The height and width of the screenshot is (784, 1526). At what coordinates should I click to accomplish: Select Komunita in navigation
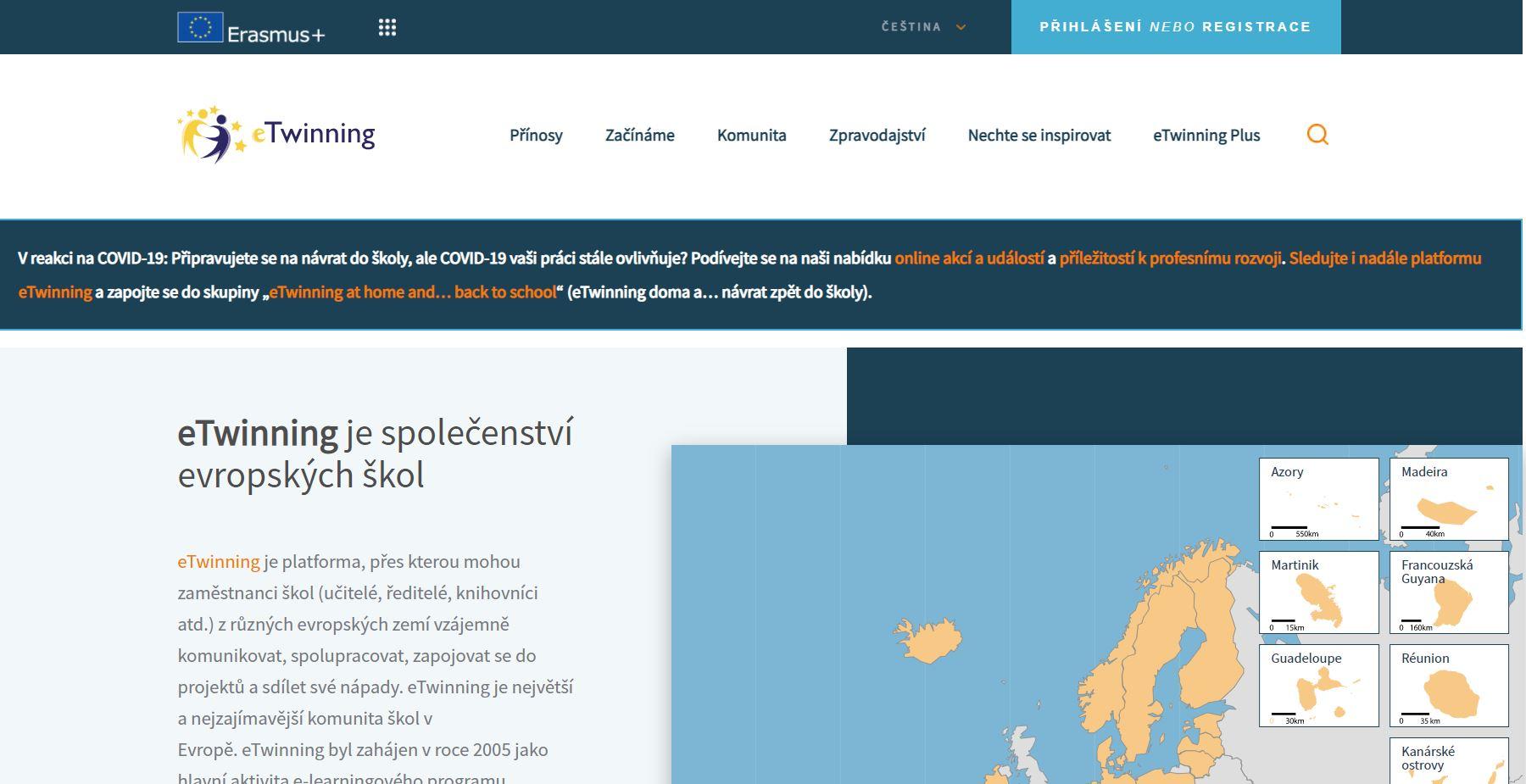pos(751,136)
